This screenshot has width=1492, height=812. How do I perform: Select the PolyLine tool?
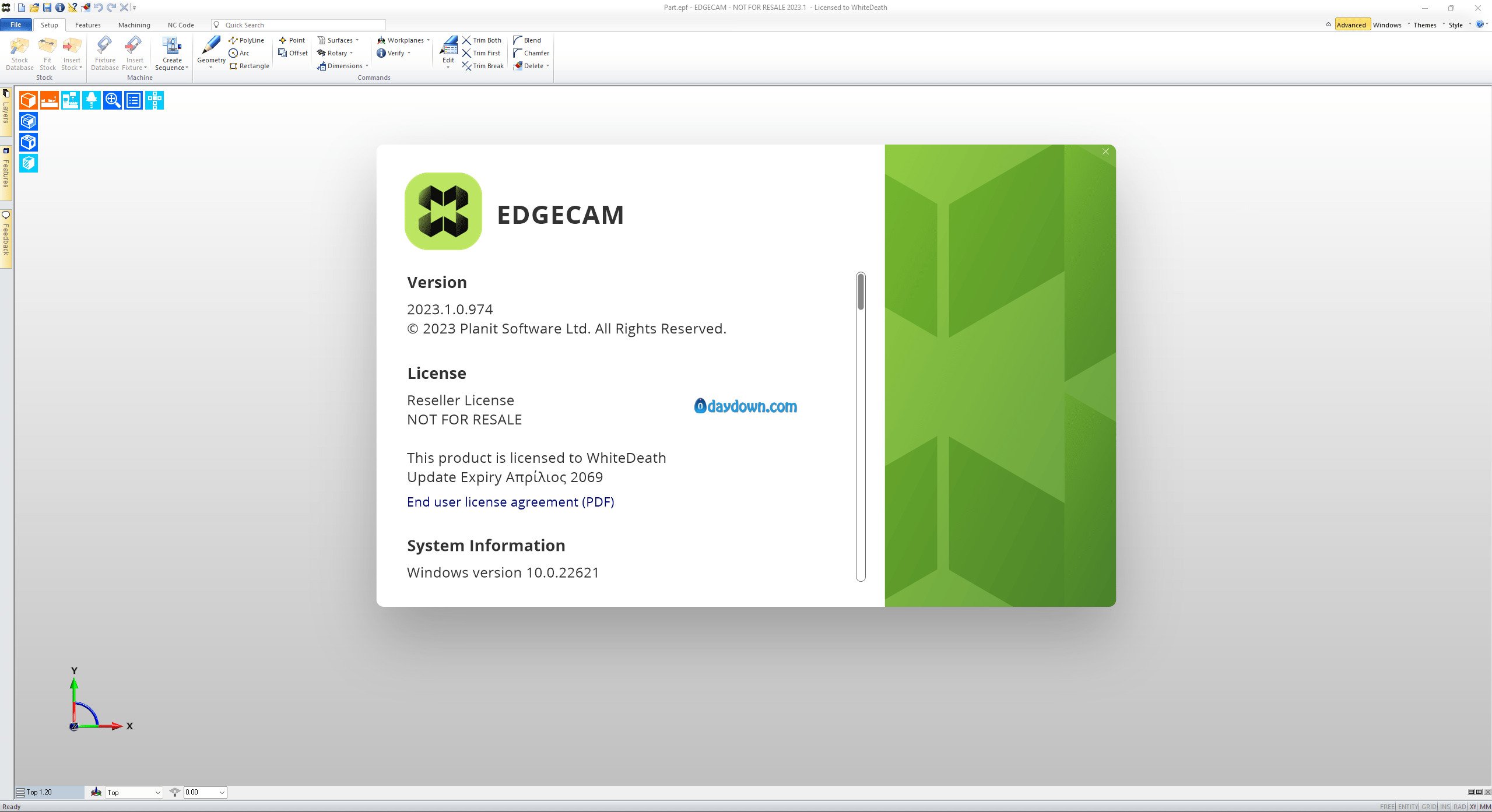[247, 40]
